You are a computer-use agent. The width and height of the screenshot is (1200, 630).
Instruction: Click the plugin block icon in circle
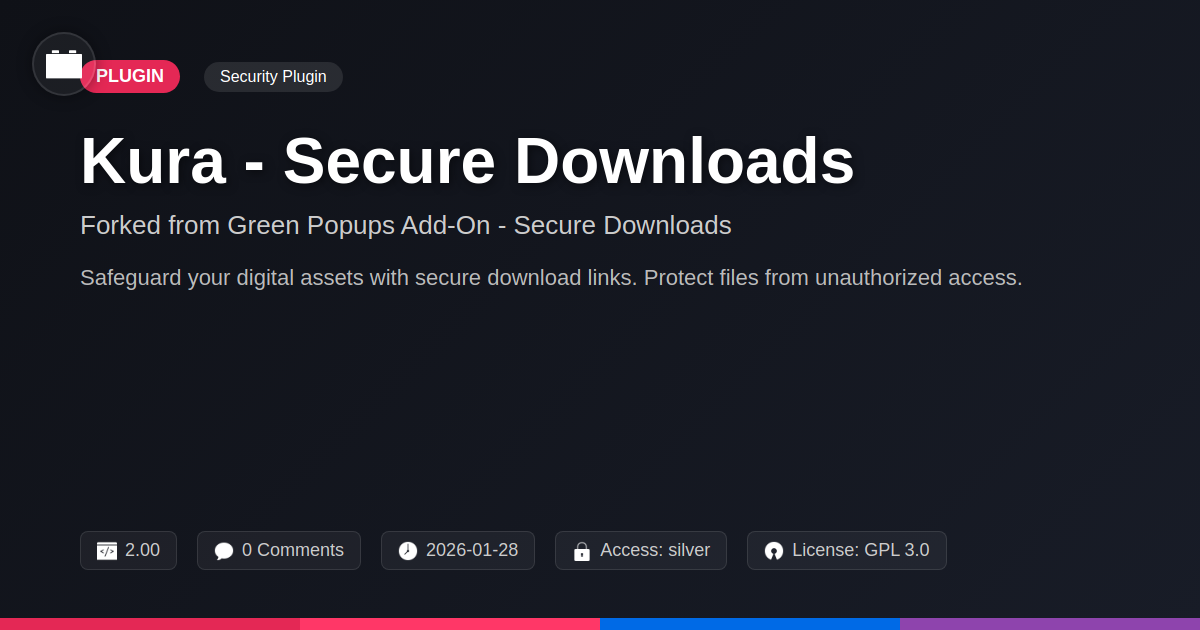pyautogui.click(x=64, y=64)
